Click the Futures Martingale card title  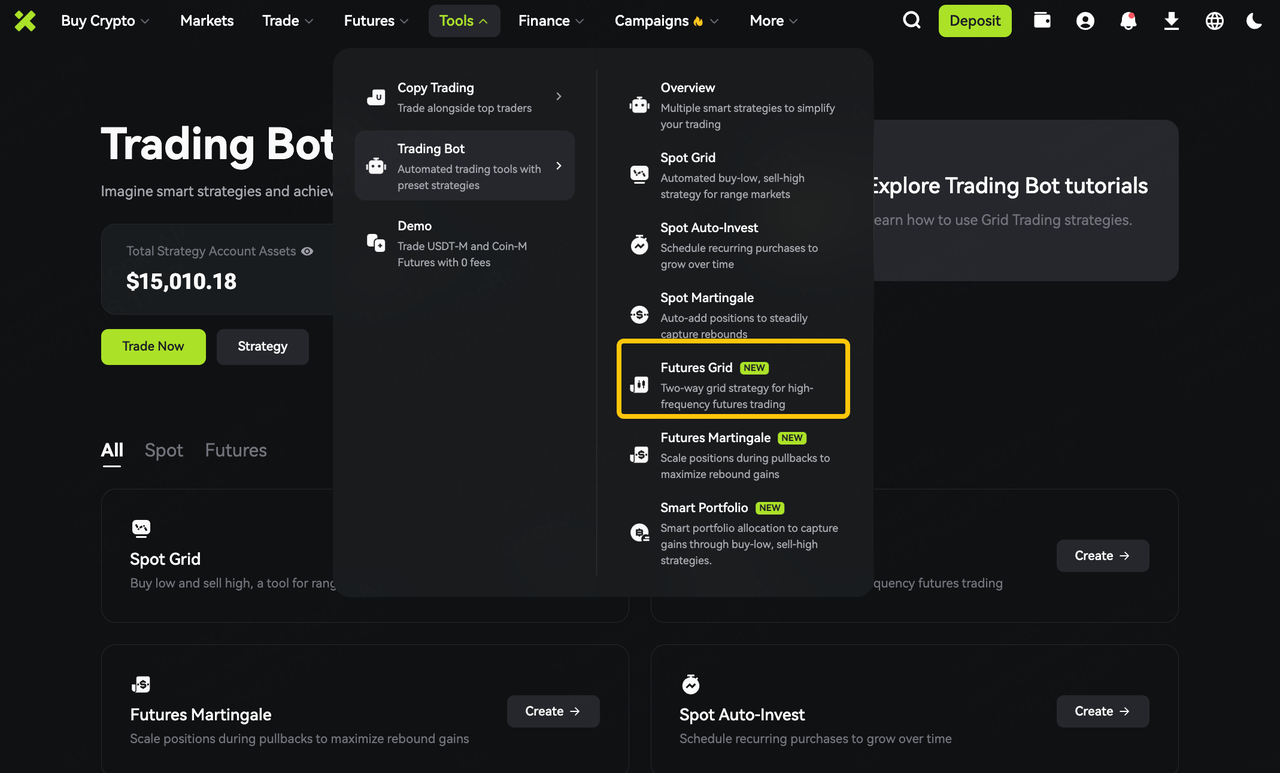click(x=201, y=714)
